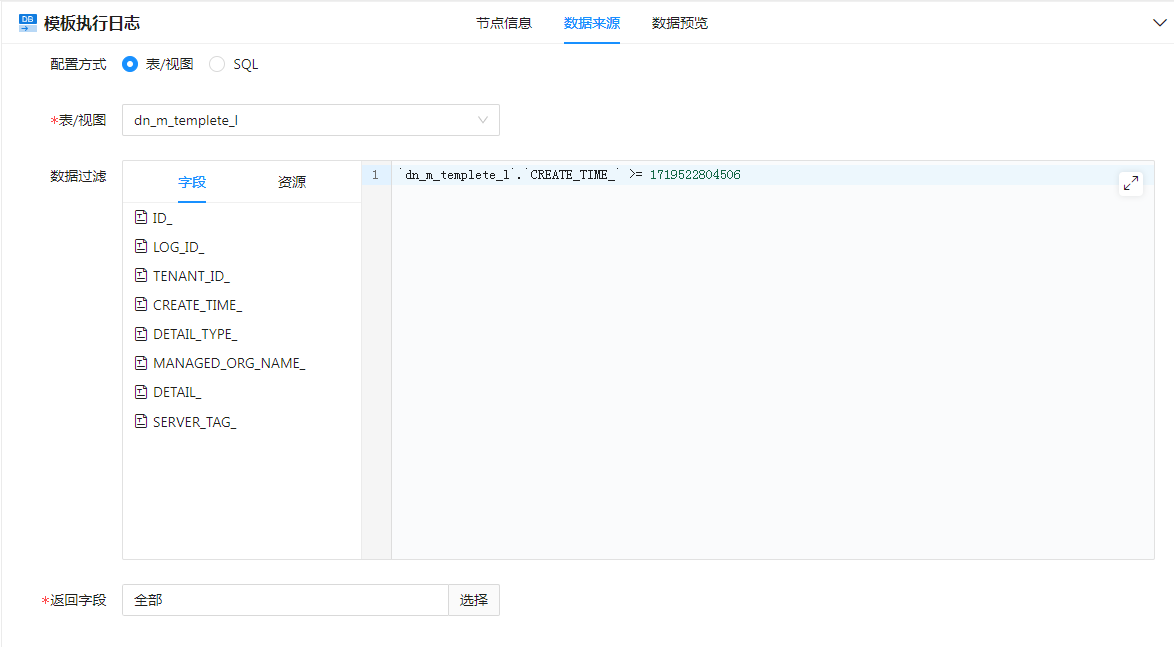Select the SQL radio option
Image resolution: width=1174 pixels, height=647 pixels.
tap(217, 64)
